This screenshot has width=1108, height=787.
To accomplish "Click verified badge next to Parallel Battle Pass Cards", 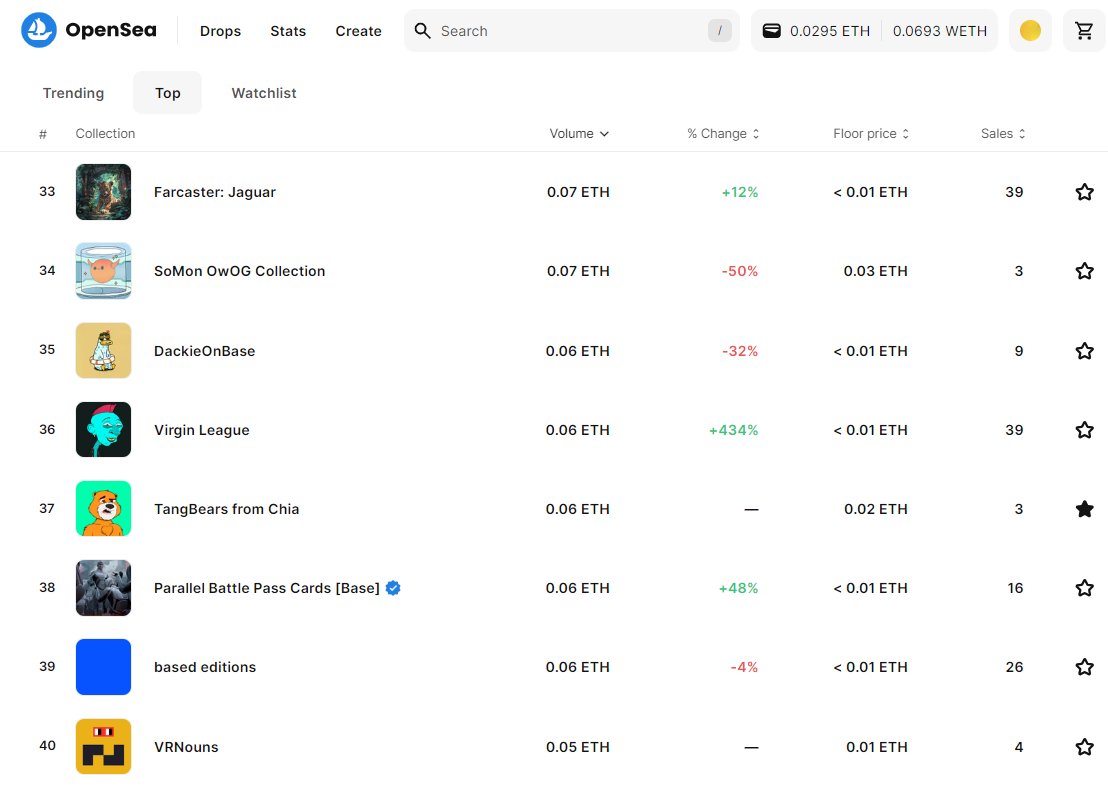I will tap(394, 588).
